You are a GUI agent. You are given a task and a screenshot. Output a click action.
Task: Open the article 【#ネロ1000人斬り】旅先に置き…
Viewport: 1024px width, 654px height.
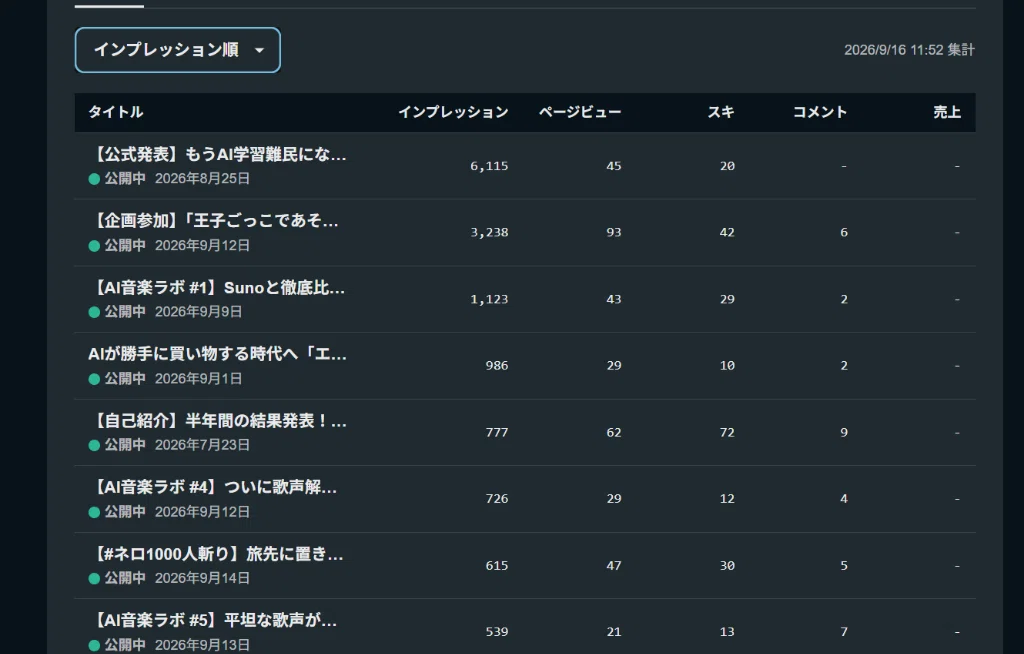click(216, 554)
